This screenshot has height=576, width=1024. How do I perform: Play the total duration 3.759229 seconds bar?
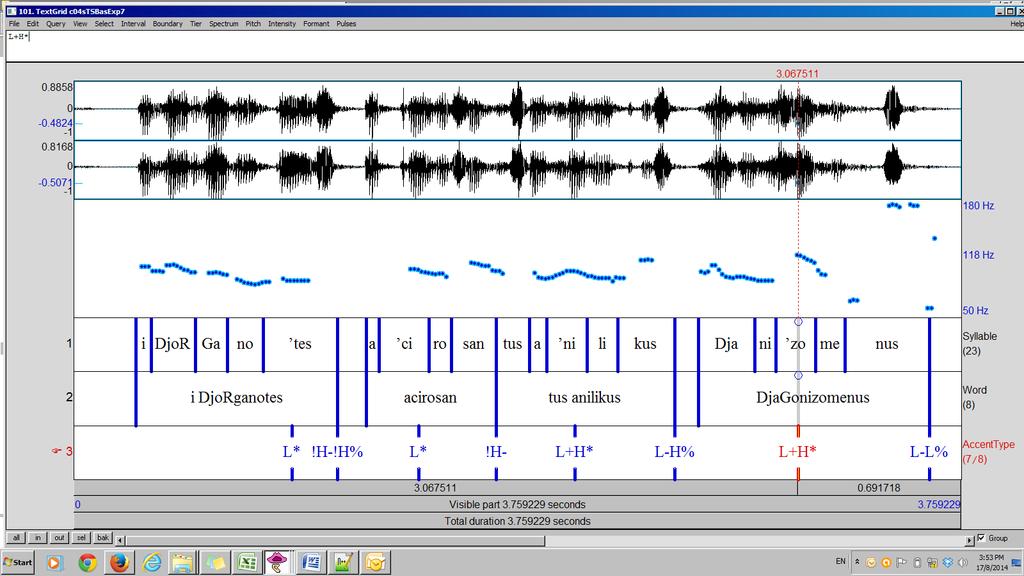click(517, 521)
